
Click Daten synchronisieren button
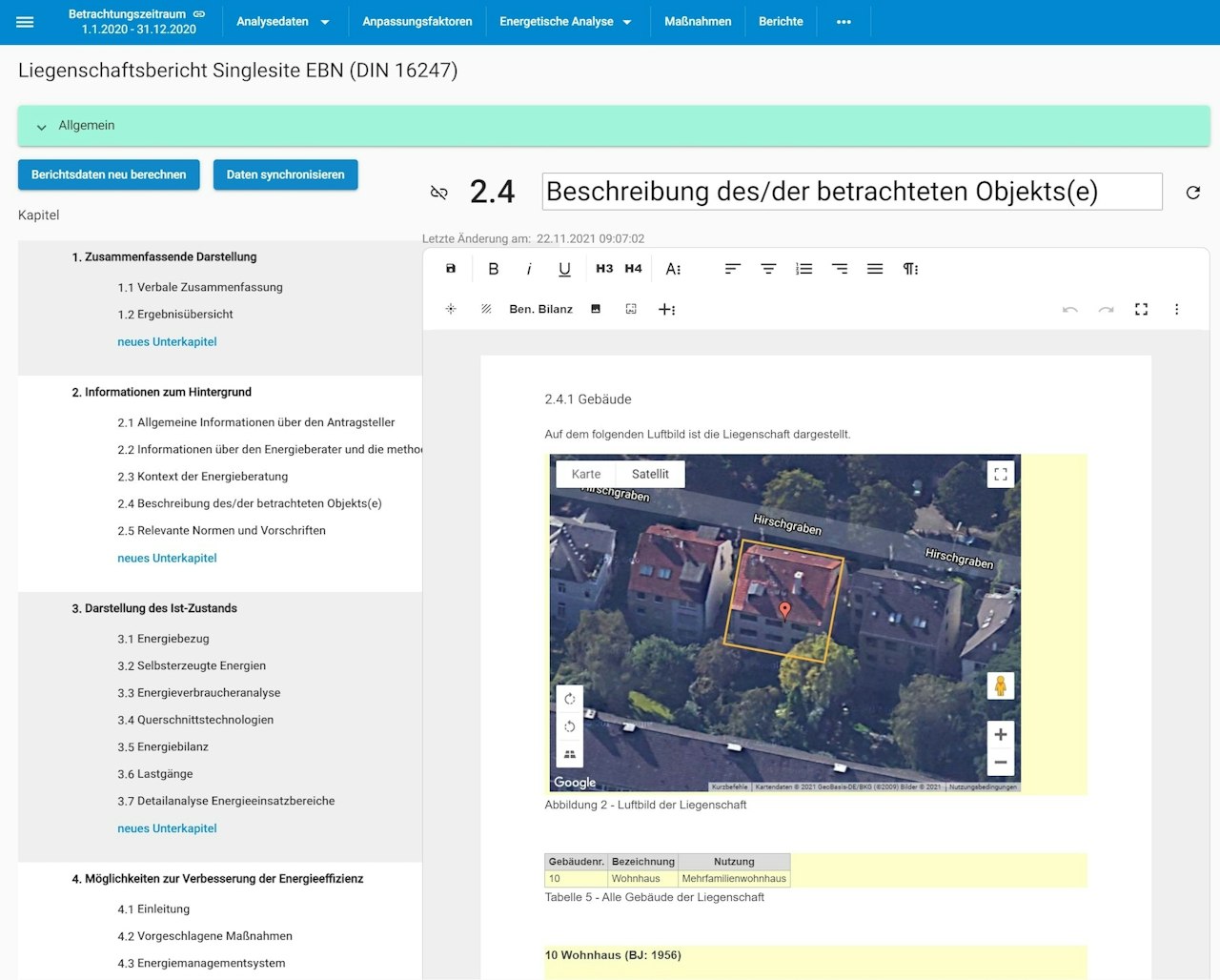coord(285,174)
